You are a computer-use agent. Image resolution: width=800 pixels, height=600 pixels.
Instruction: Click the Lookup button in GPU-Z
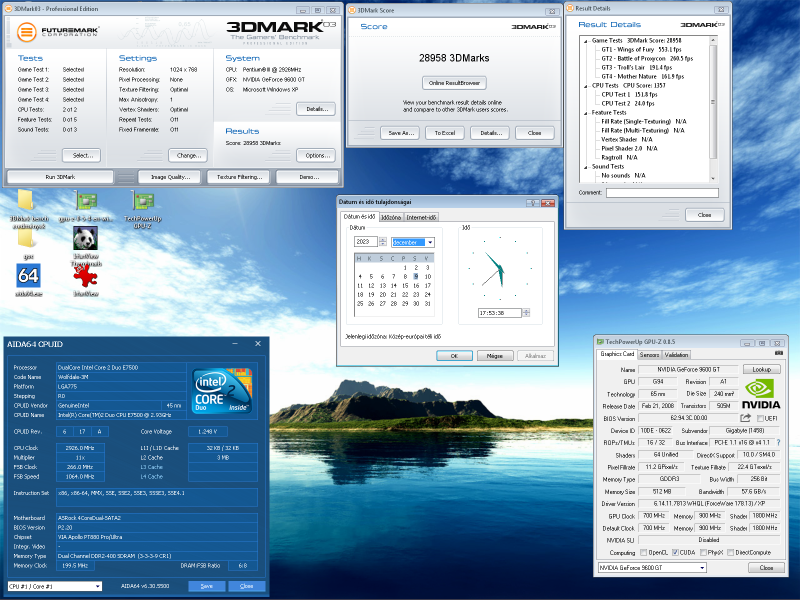point(761,369)
